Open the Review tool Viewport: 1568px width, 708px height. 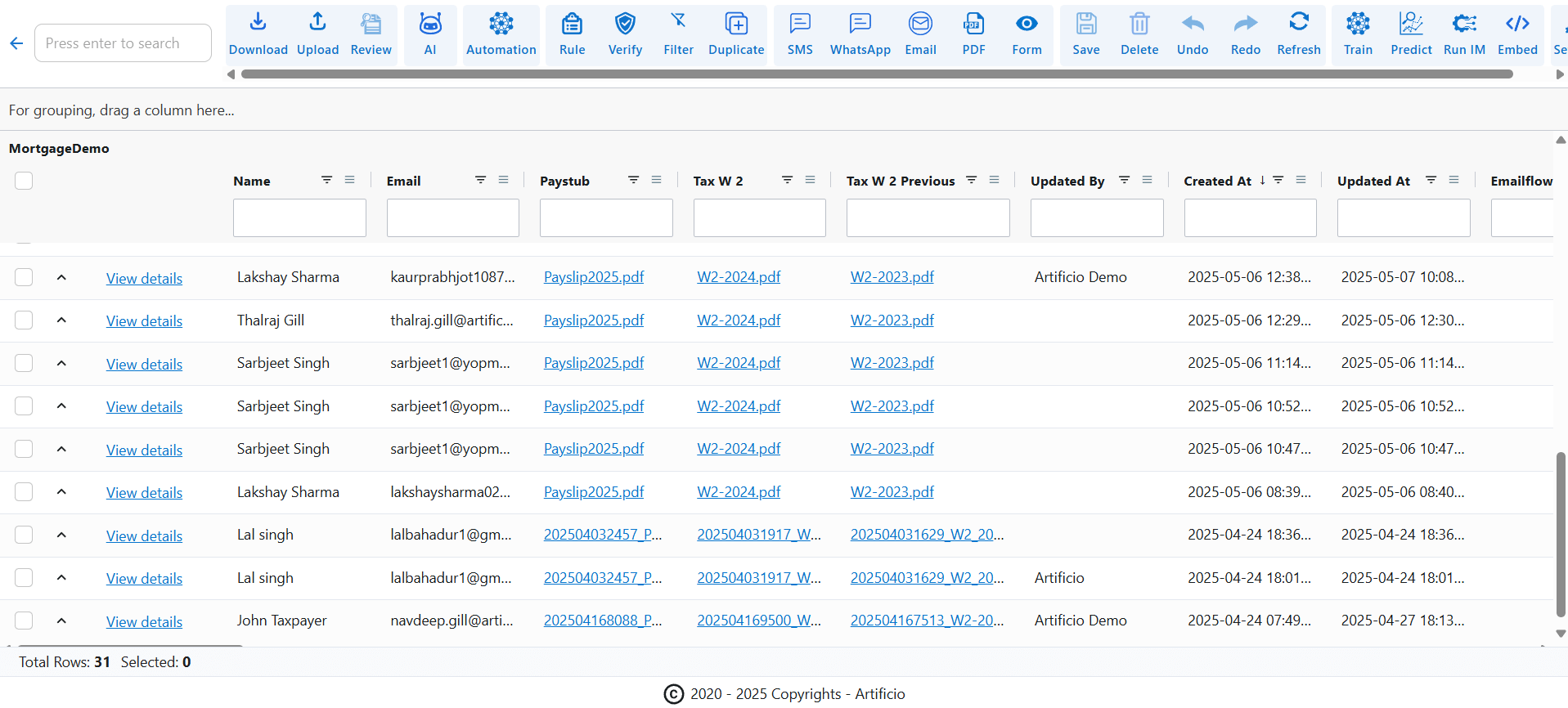pos(371,35)
